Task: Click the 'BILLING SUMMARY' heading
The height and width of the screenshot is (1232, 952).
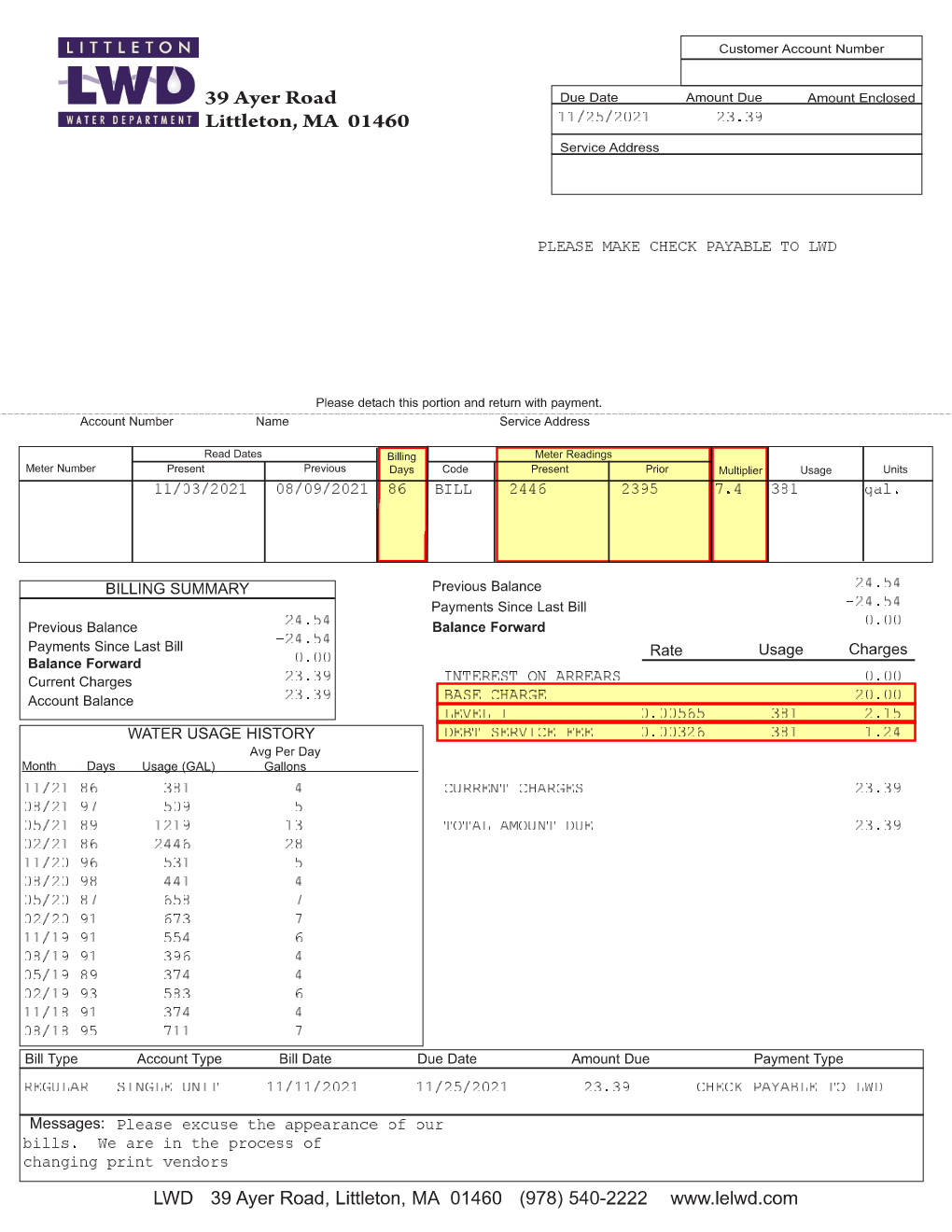Action: (177, 589)
